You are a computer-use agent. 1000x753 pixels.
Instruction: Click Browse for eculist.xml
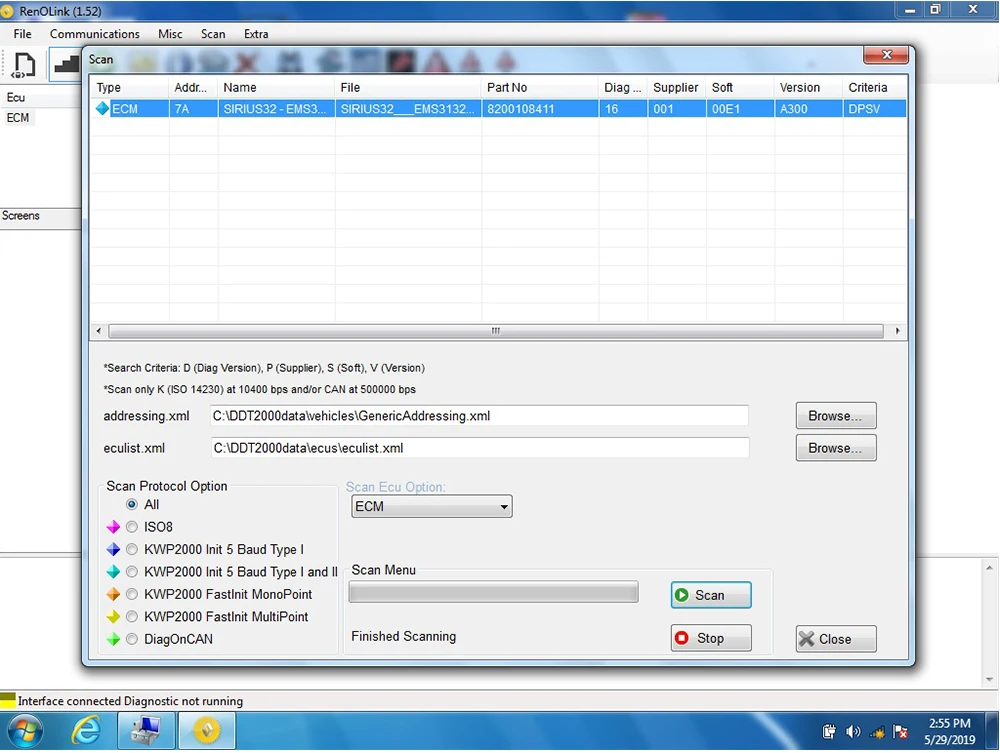[835, 448]
